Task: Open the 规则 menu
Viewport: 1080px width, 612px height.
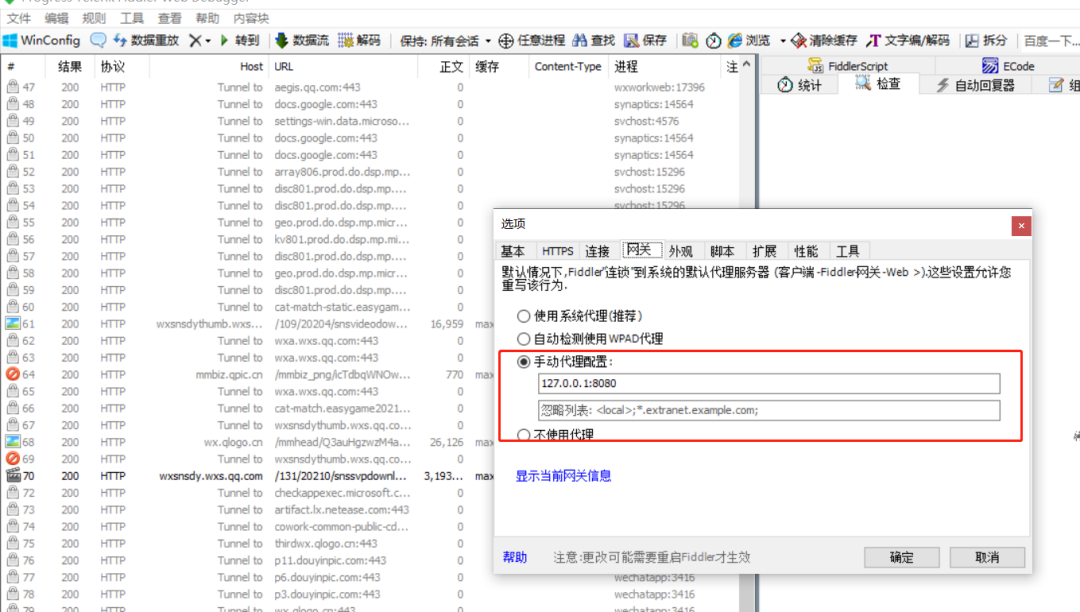Action: [x=94, y=18]
